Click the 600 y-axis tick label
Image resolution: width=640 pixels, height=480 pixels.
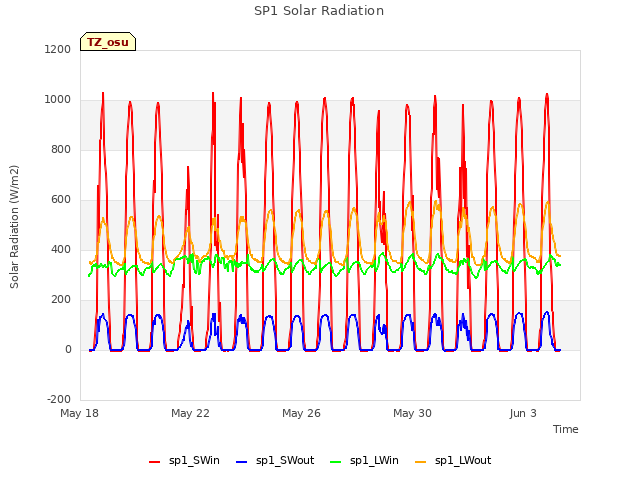pos(61,200)
